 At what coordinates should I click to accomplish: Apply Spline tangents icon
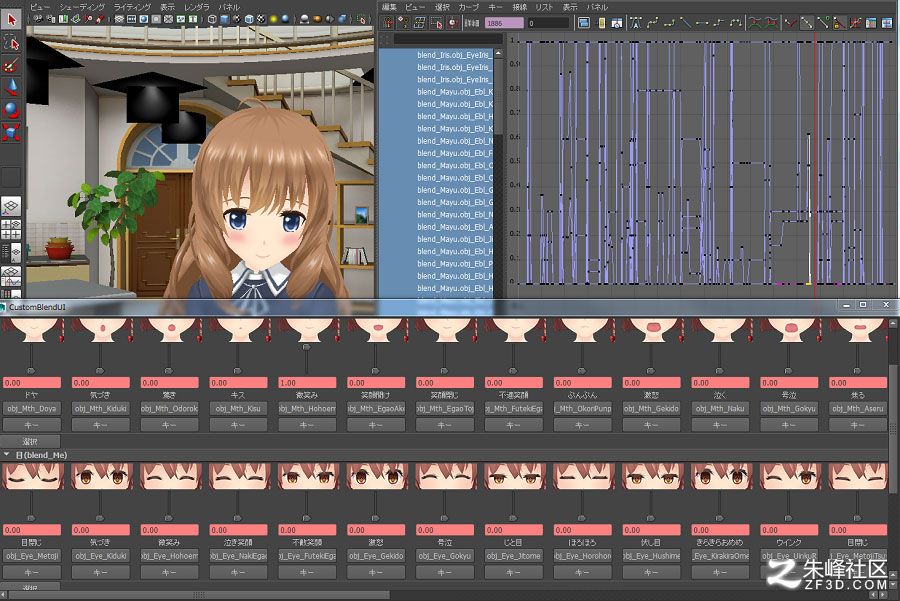(x=652, y=23)
